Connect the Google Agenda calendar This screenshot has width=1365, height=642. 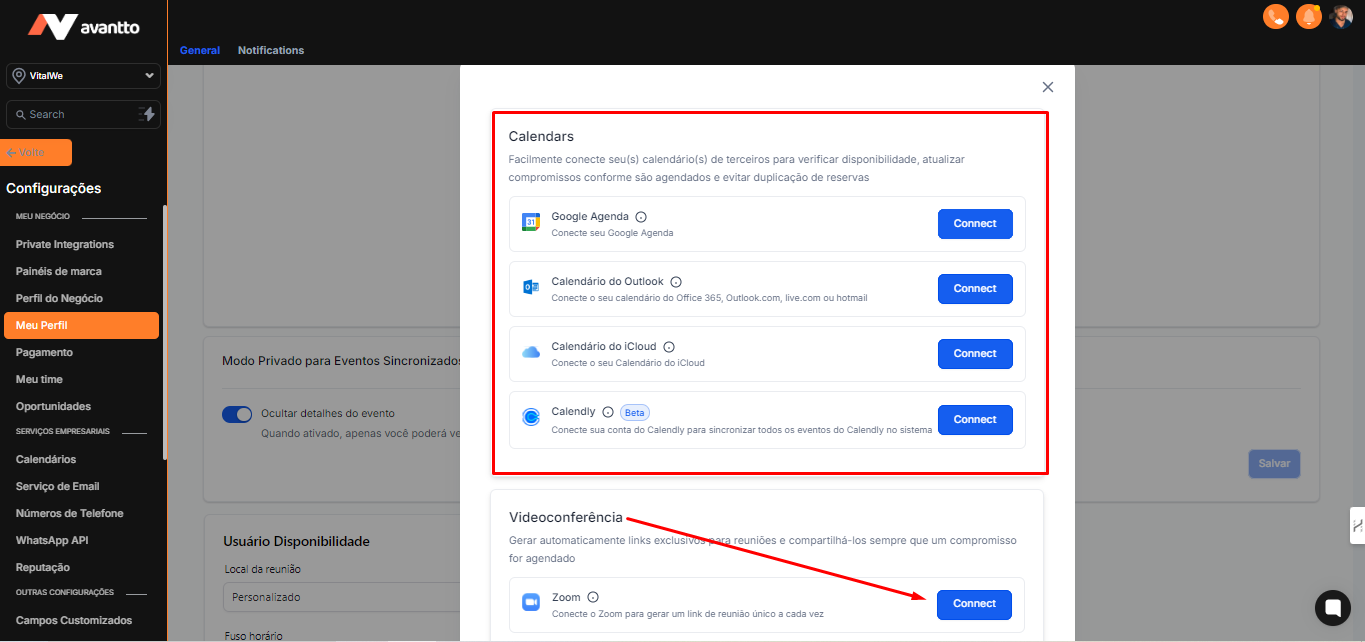coord(974,224)
